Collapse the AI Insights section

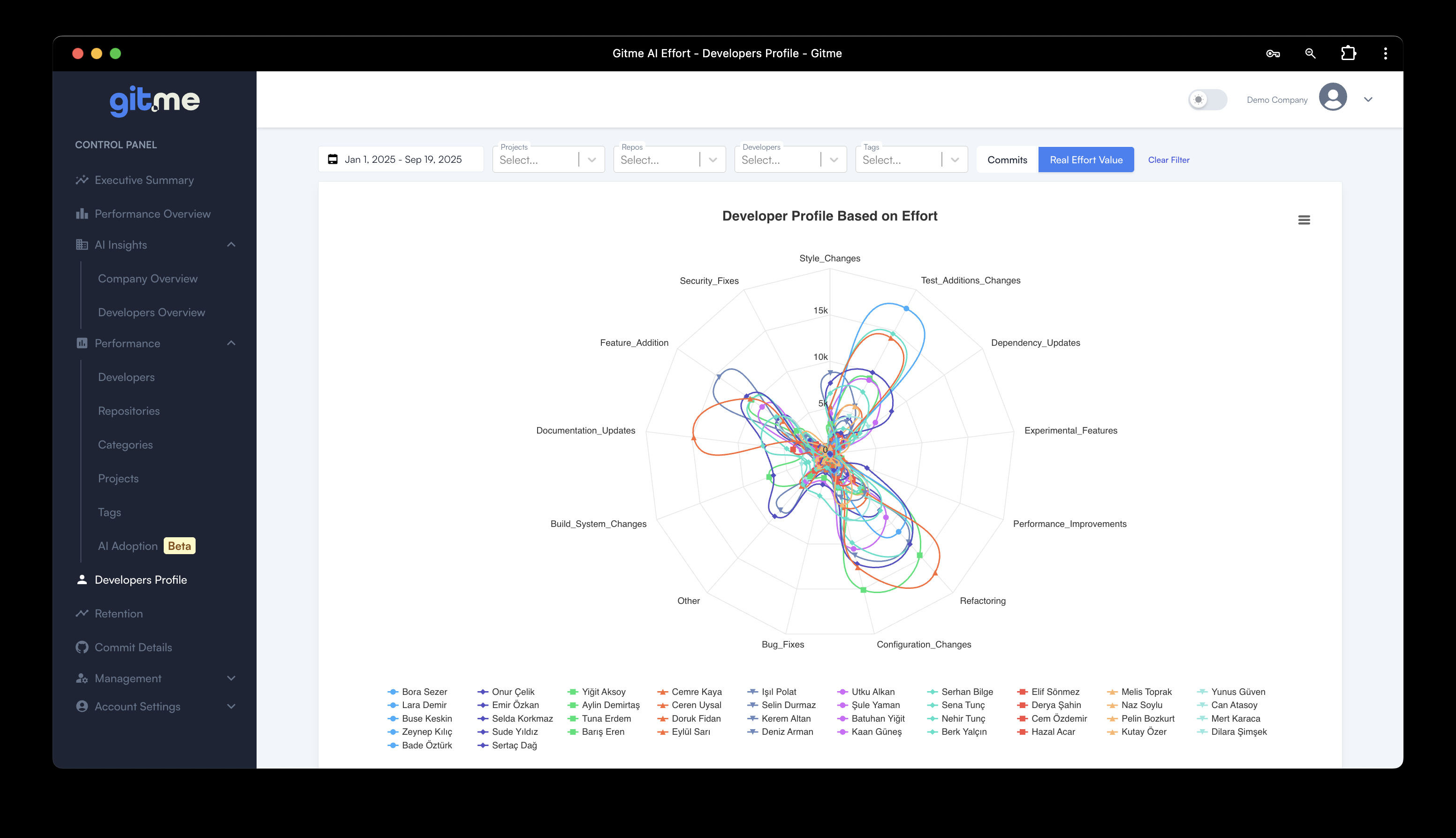[x=231, y=244]
